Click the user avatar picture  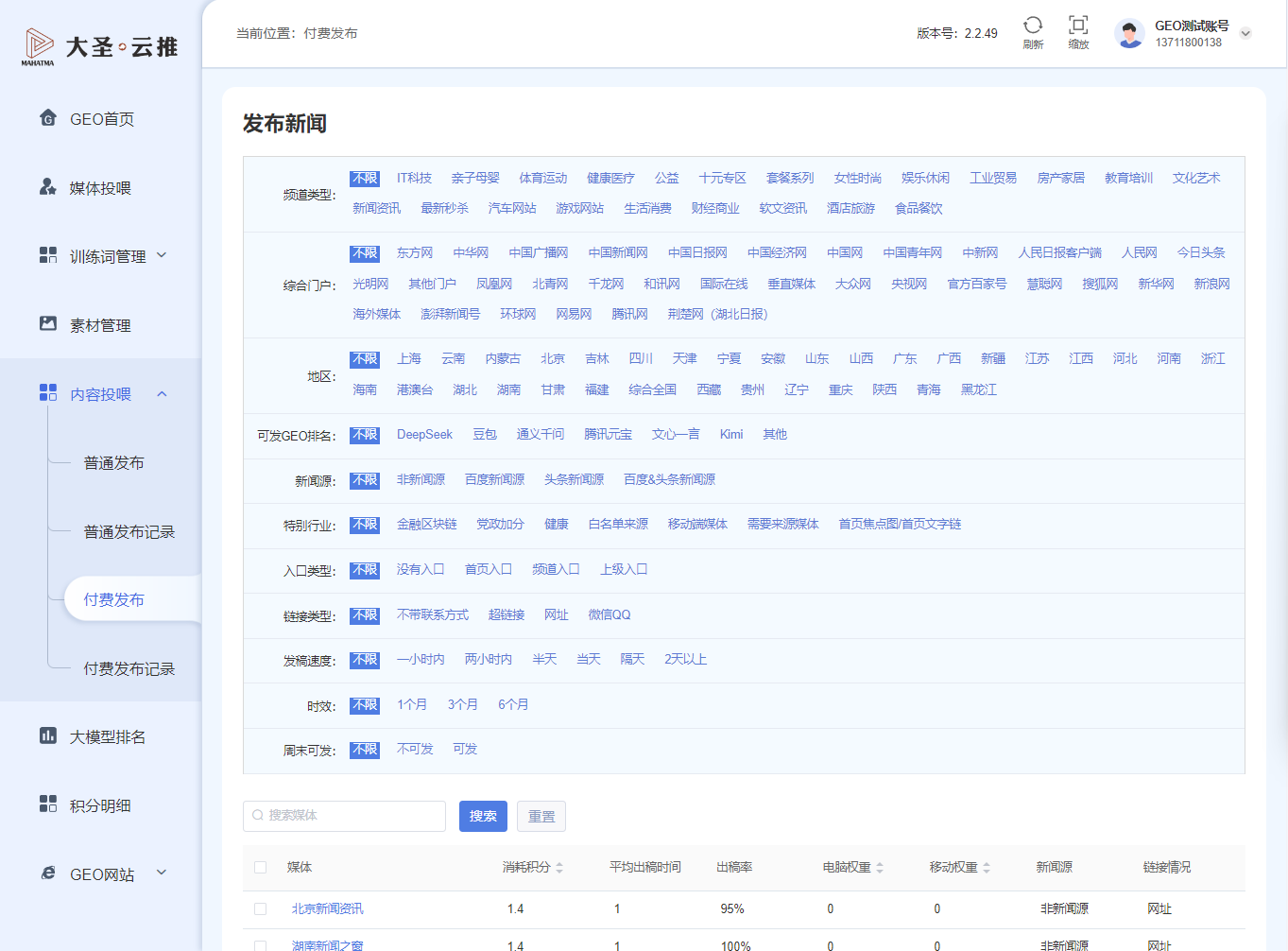1130,33
